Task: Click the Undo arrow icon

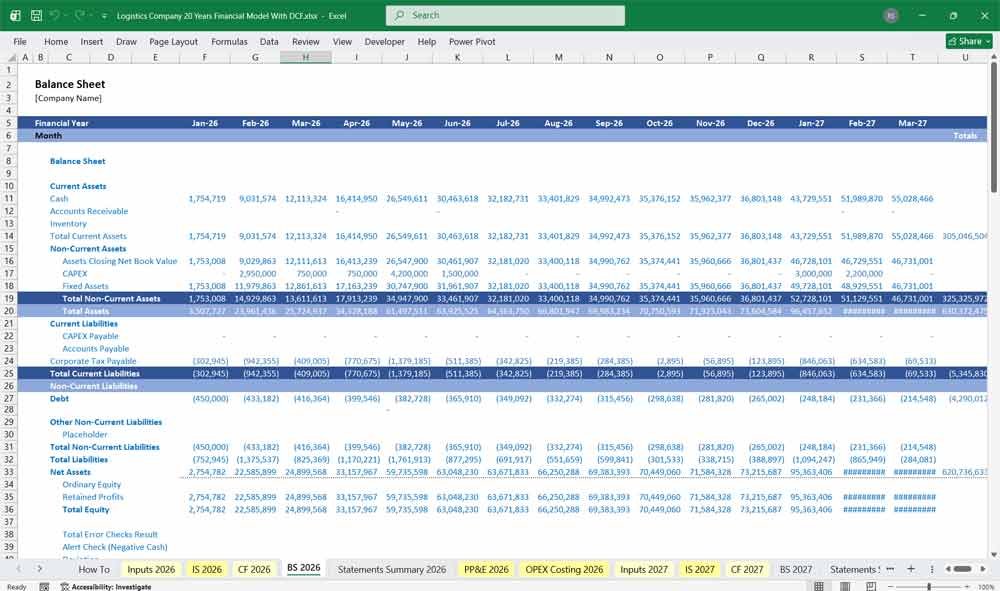Action: pos(55,15)
